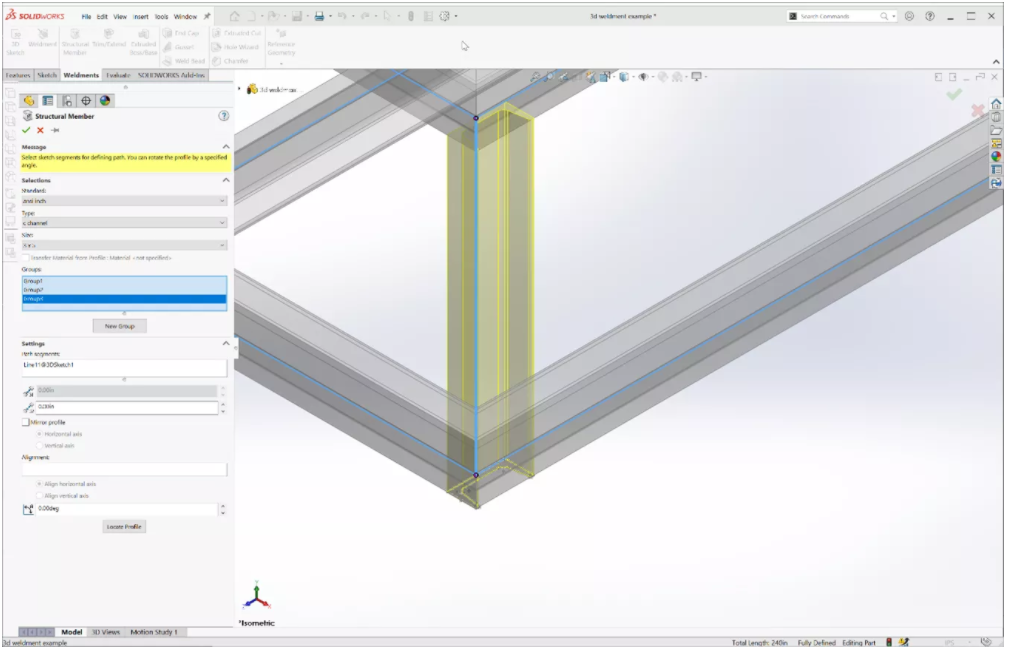
Task: Open the FeatureManager design tree tab icon
Action: [x=28, y=101]
